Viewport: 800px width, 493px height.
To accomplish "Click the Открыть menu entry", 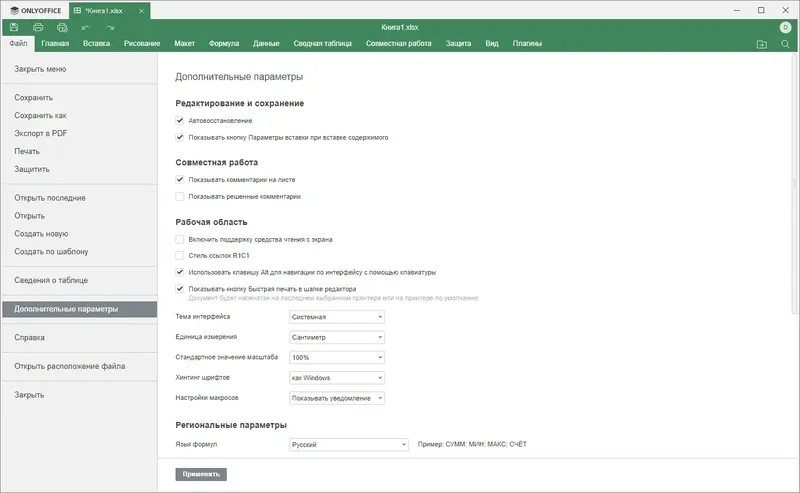I will tap(80, 215).
